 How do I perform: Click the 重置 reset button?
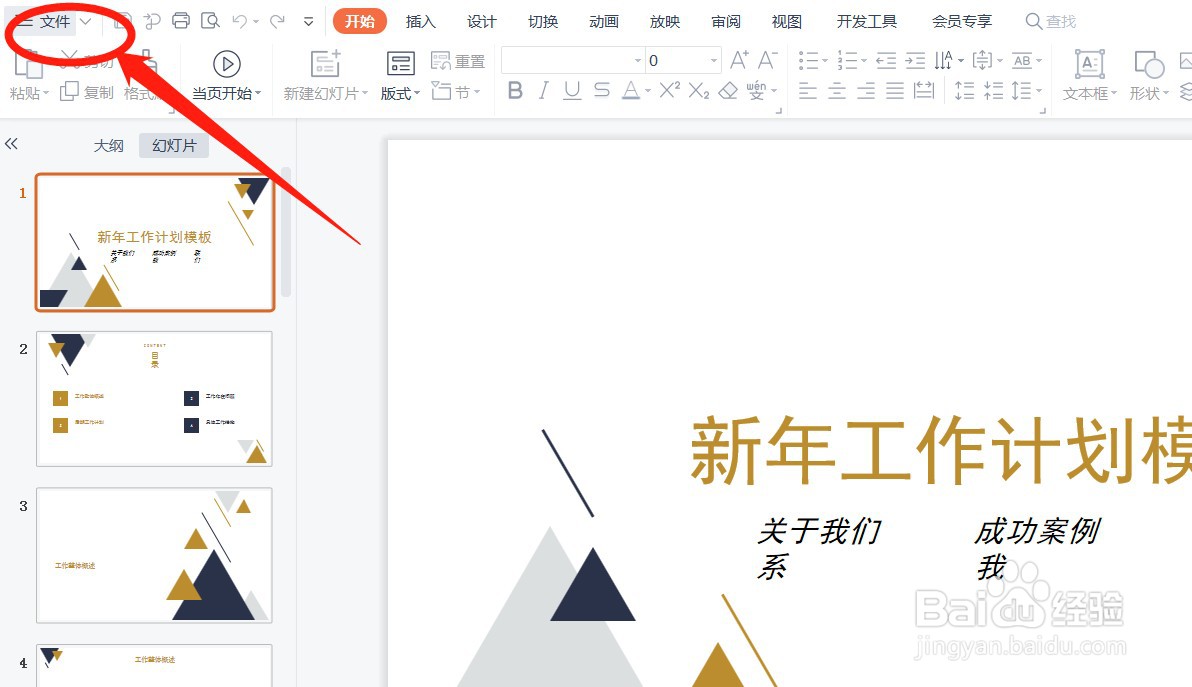pyautogui.click(x=458, y=61)
